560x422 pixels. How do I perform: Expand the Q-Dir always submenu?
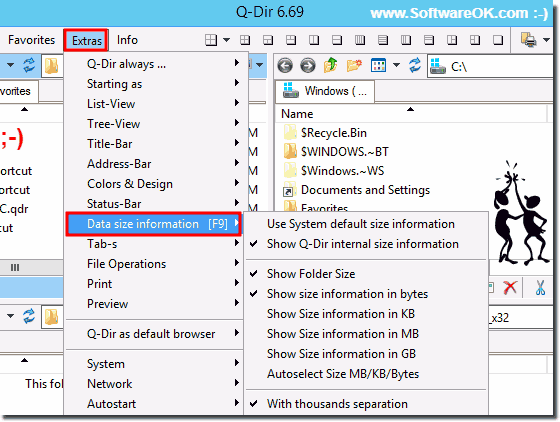(x=155, y=64)
